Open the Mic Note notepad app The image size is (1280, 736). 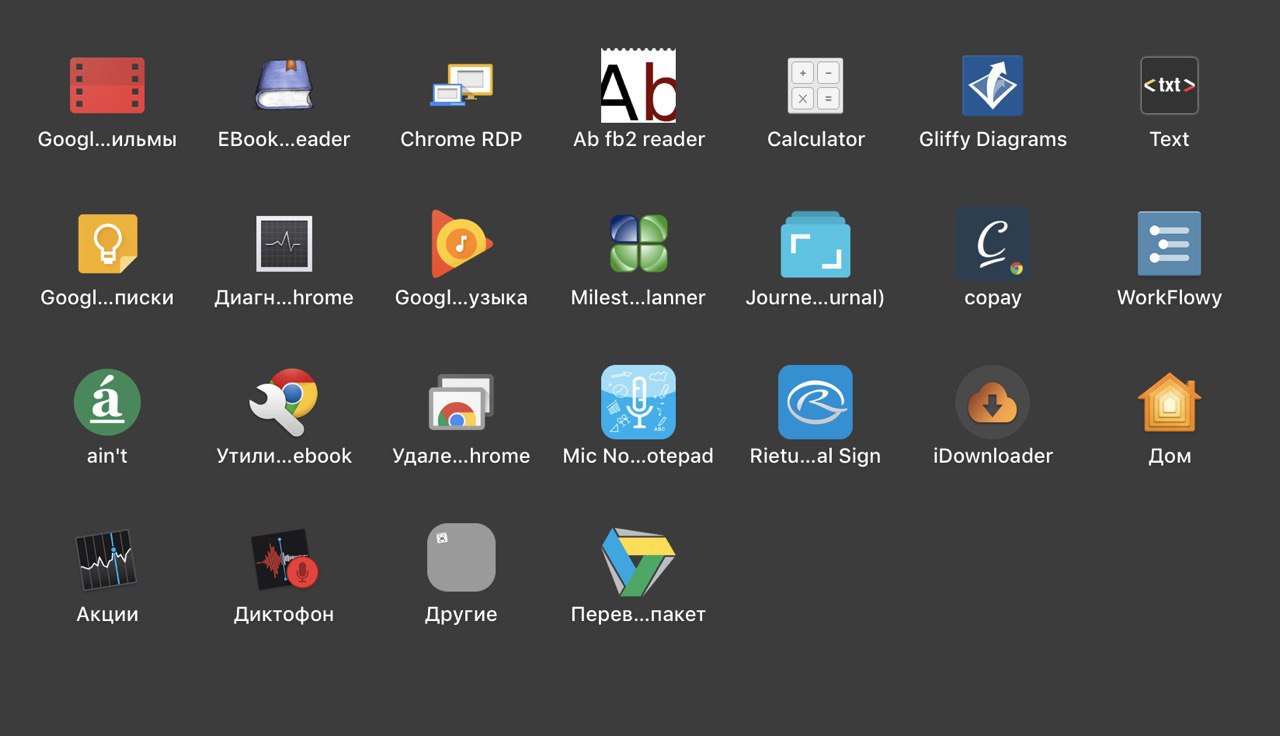tap(638, 402)
